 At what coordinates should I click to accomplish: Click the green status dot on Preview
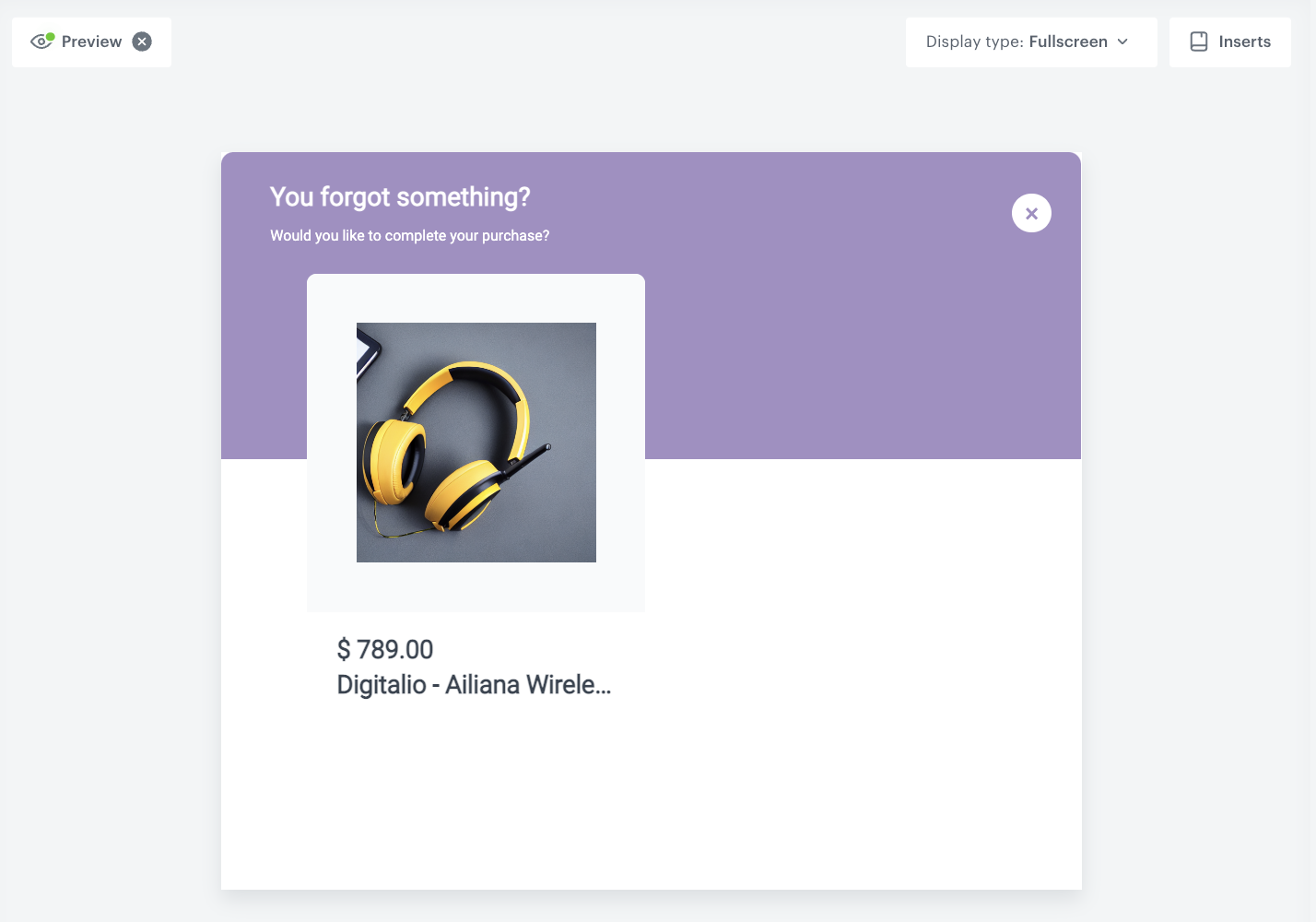48,35
